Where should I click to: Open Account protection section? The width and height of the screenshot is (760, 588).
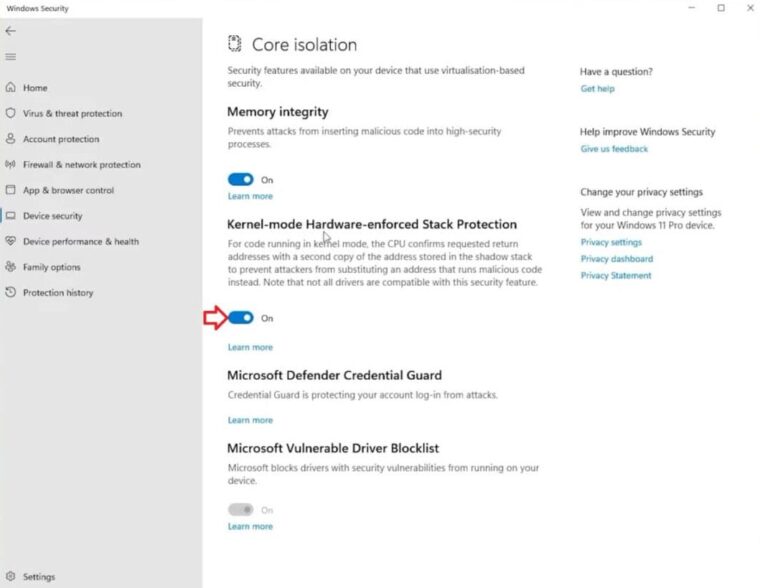coord(61,139)
